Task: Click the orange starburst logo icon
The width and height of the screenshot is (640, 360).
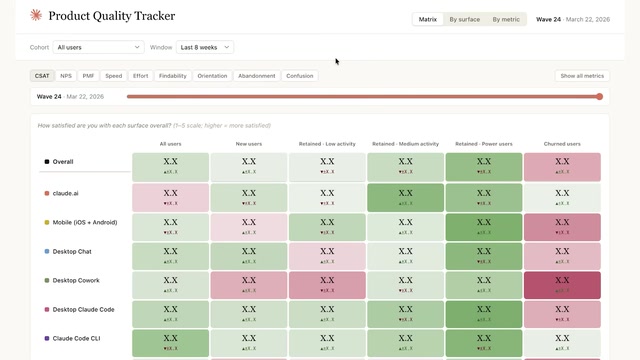Action: tap(36, 15)
